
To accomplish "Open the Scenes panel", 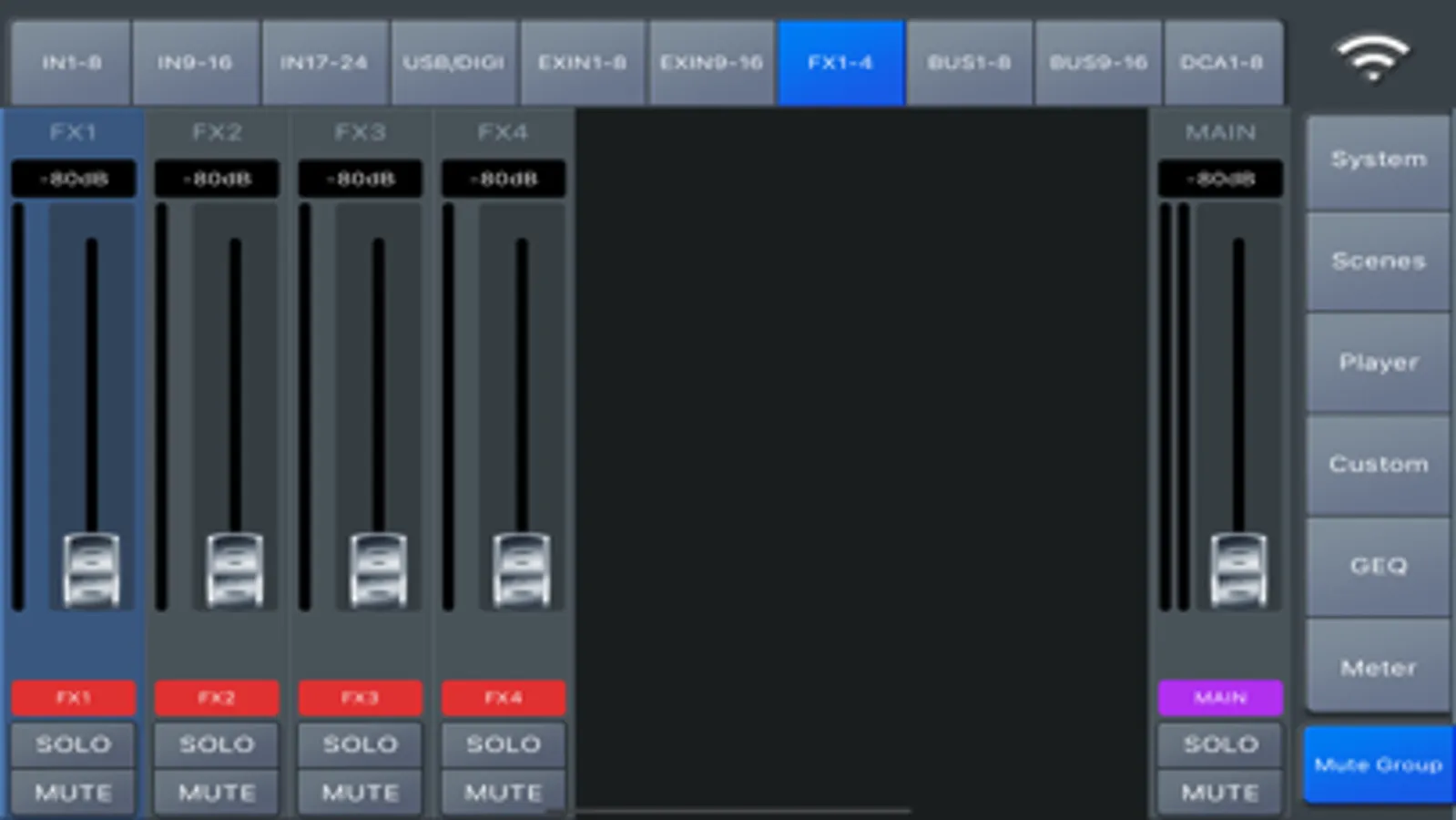I will 1379,262.
